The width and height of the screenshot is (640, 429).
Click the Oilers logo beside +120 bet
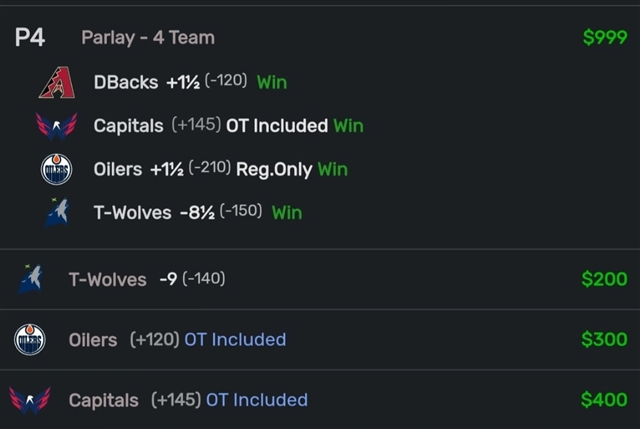[x=30, y=340]
